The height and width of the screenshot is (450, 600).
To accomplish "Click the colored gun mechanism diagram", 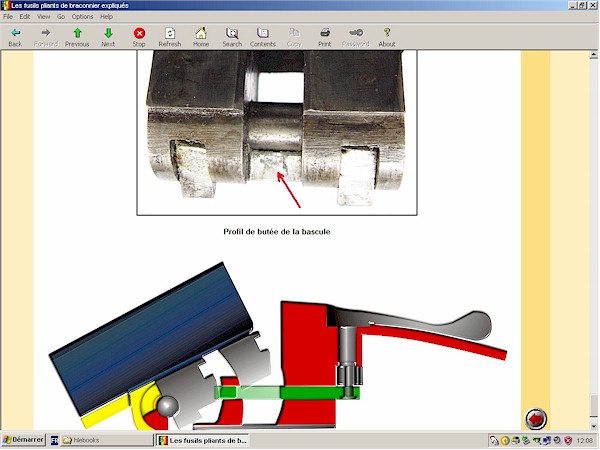I will point(278,346).
